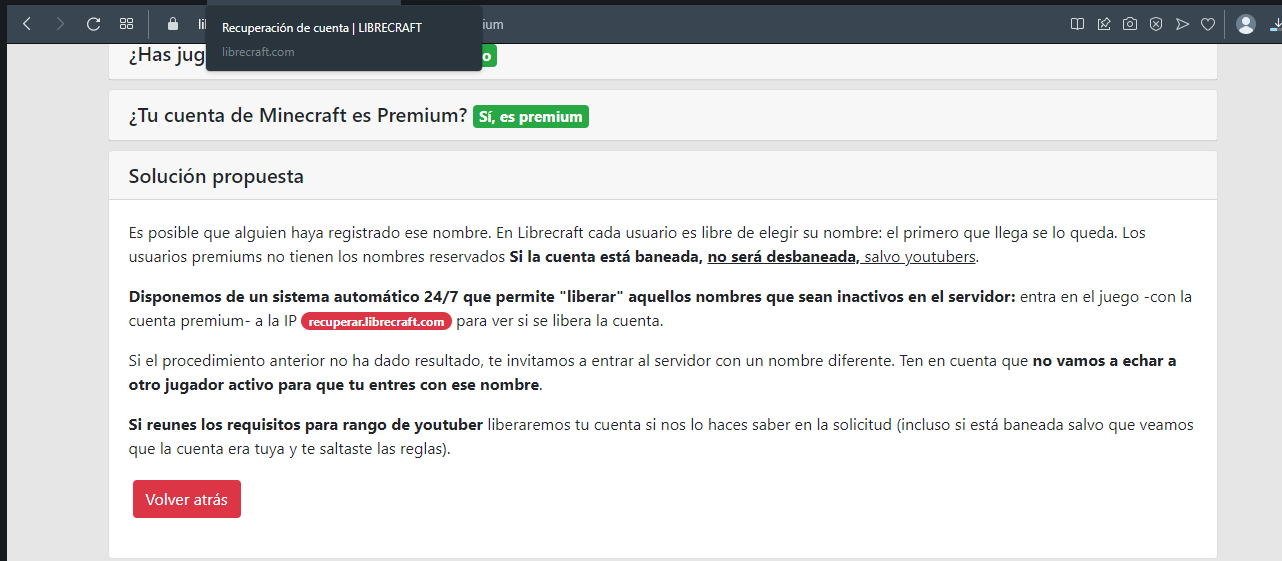
Task: Go back to the previous browser page
Action: (x=27, y=23)
